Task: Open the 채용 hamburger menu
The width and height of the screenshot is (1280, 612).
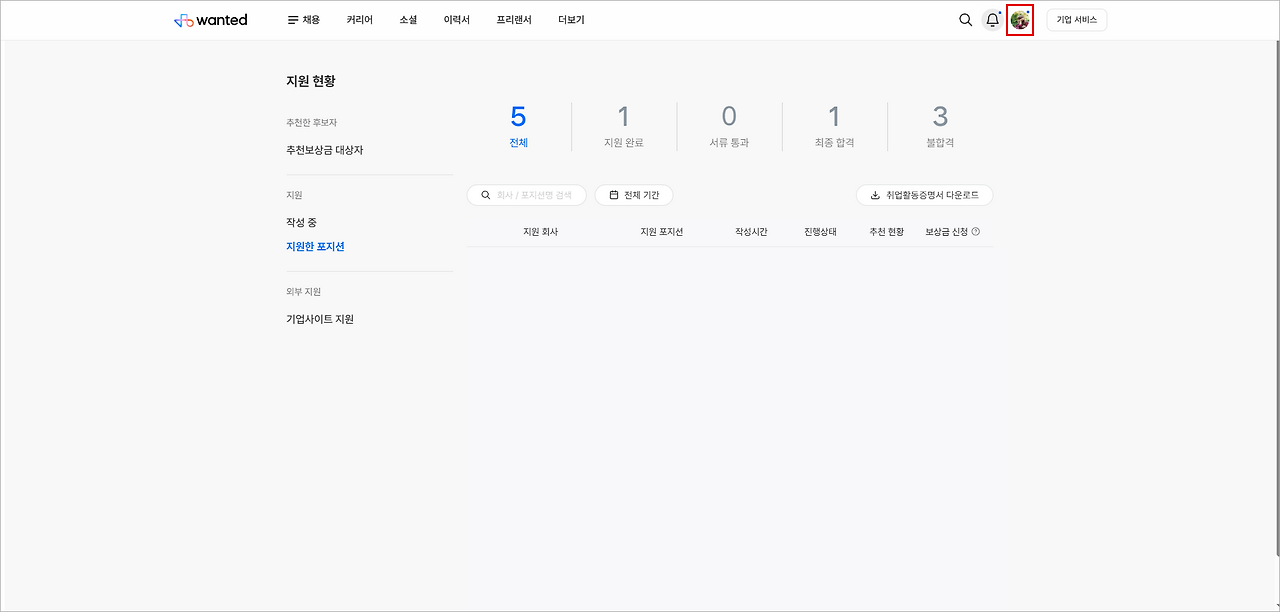Action: 304,20
